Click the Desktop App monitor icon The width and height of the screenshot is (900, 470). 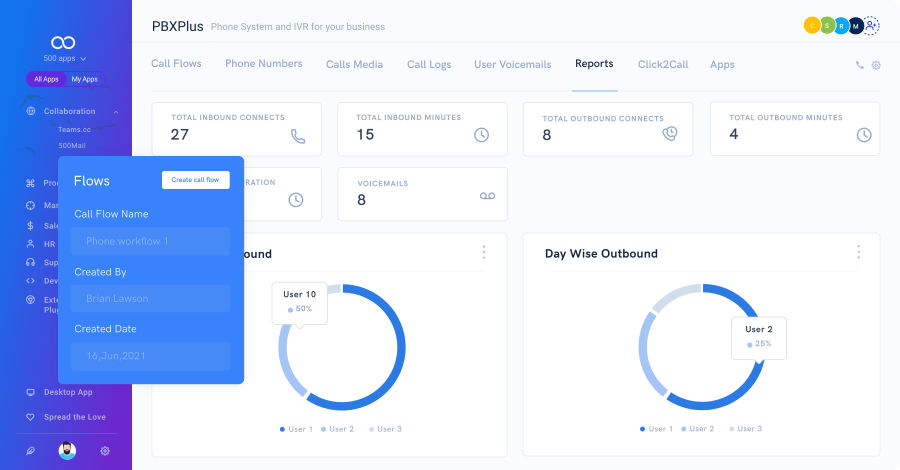(30, 393)
